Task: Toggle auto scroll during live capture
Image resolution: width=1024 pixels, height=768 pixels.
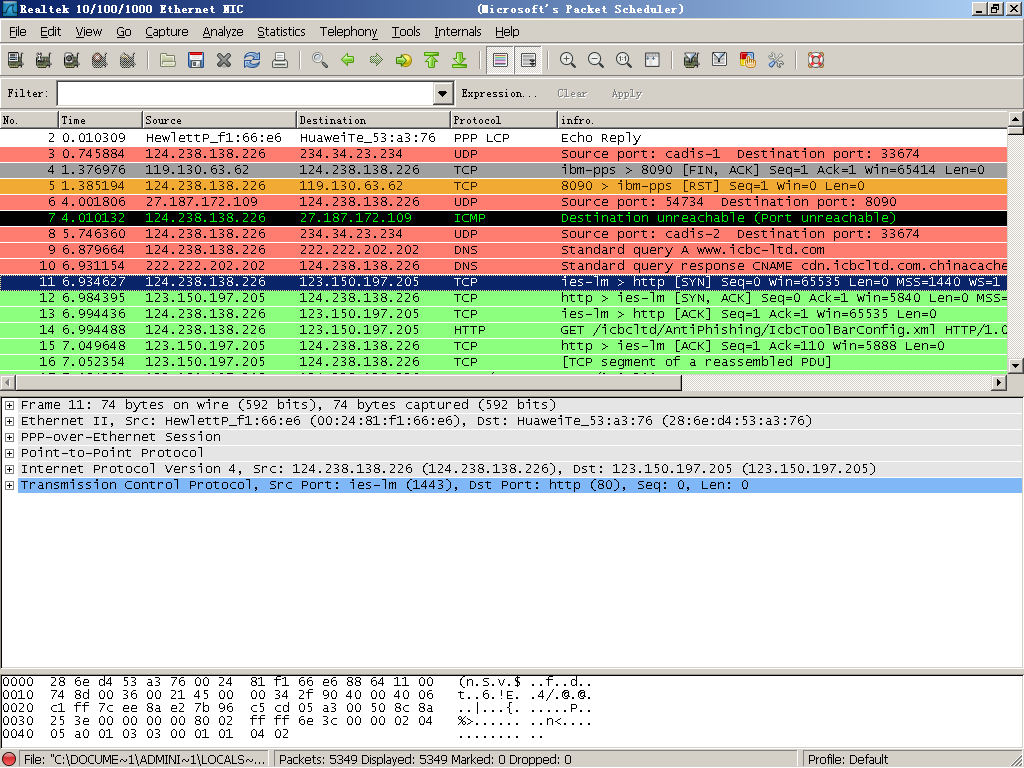Action: 528,60
